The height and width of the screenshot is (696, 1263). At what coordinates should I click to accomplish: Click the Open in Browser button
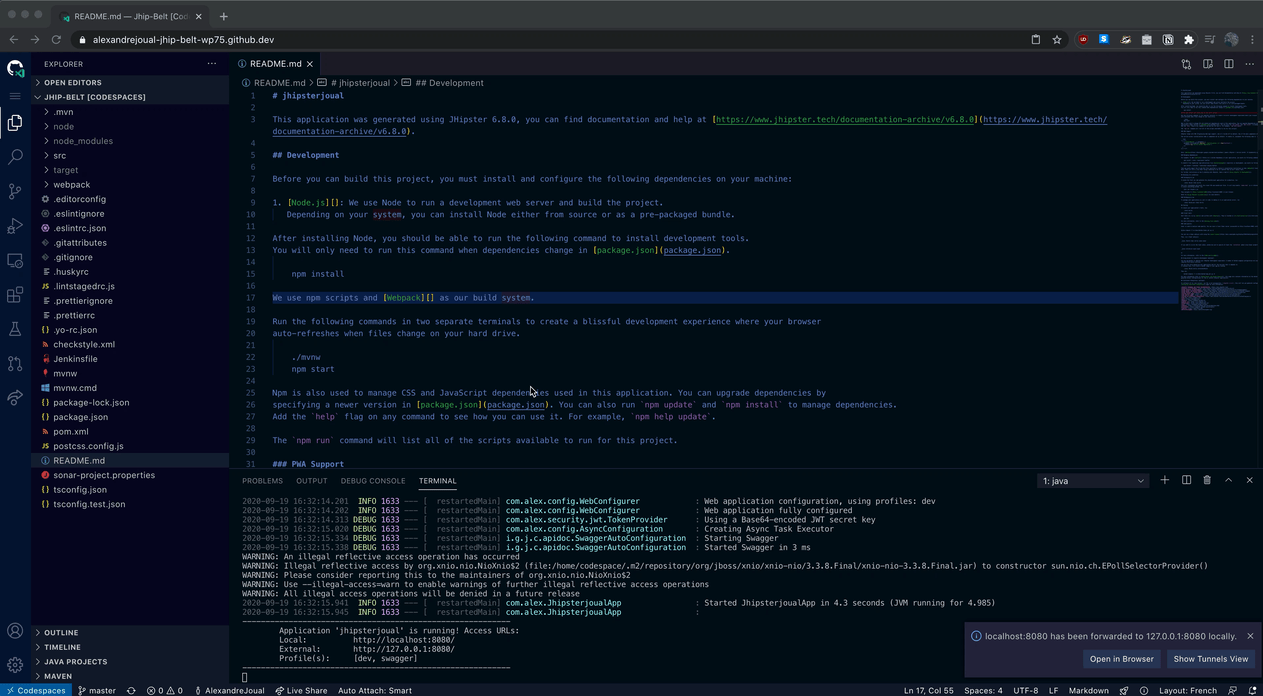tap(1121, 659)
